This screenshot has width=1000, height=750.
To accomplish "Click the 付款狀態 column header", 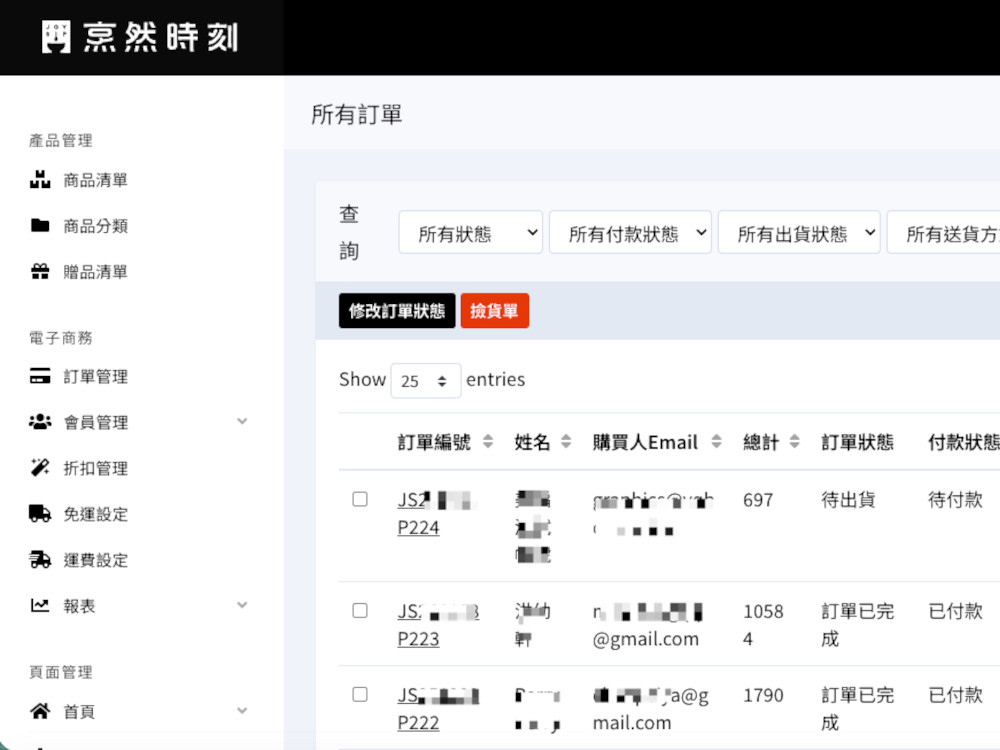I will coord(964,442).
